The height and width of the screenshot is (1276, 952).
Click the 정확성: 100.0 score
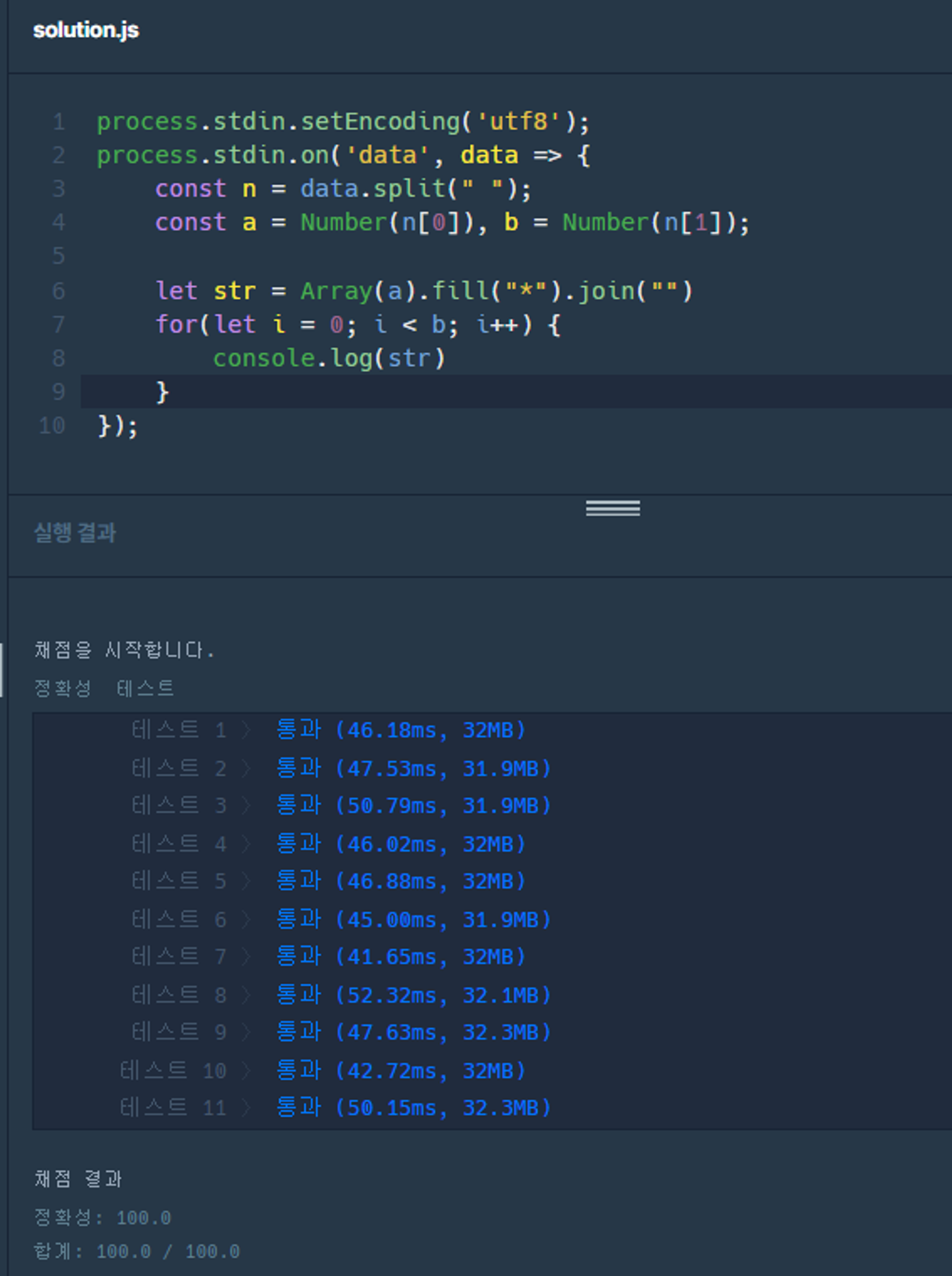[x=102, y=1217]
